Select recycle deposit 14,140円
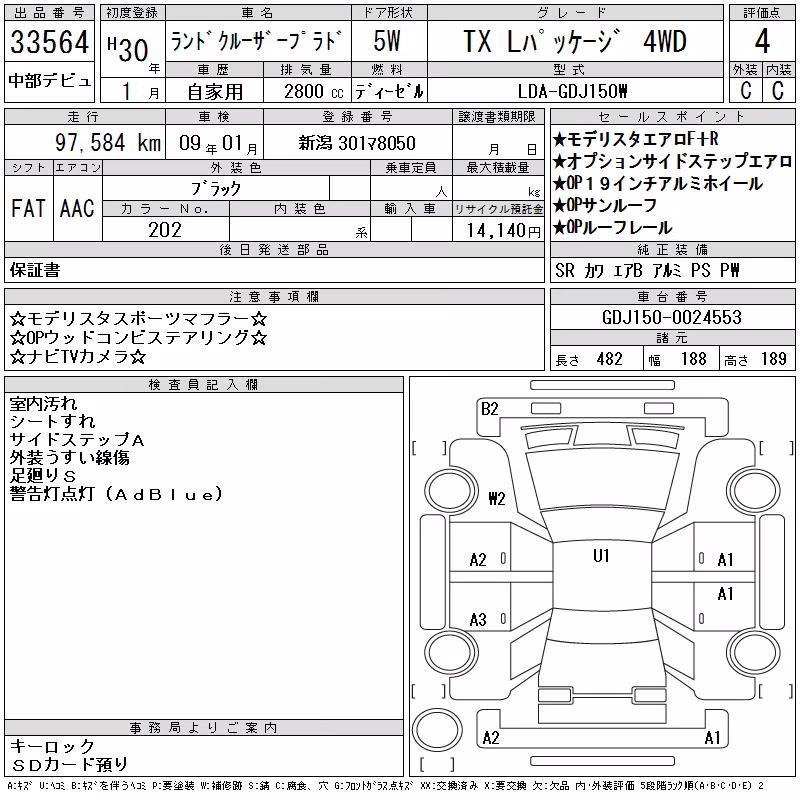 (503, 230)
